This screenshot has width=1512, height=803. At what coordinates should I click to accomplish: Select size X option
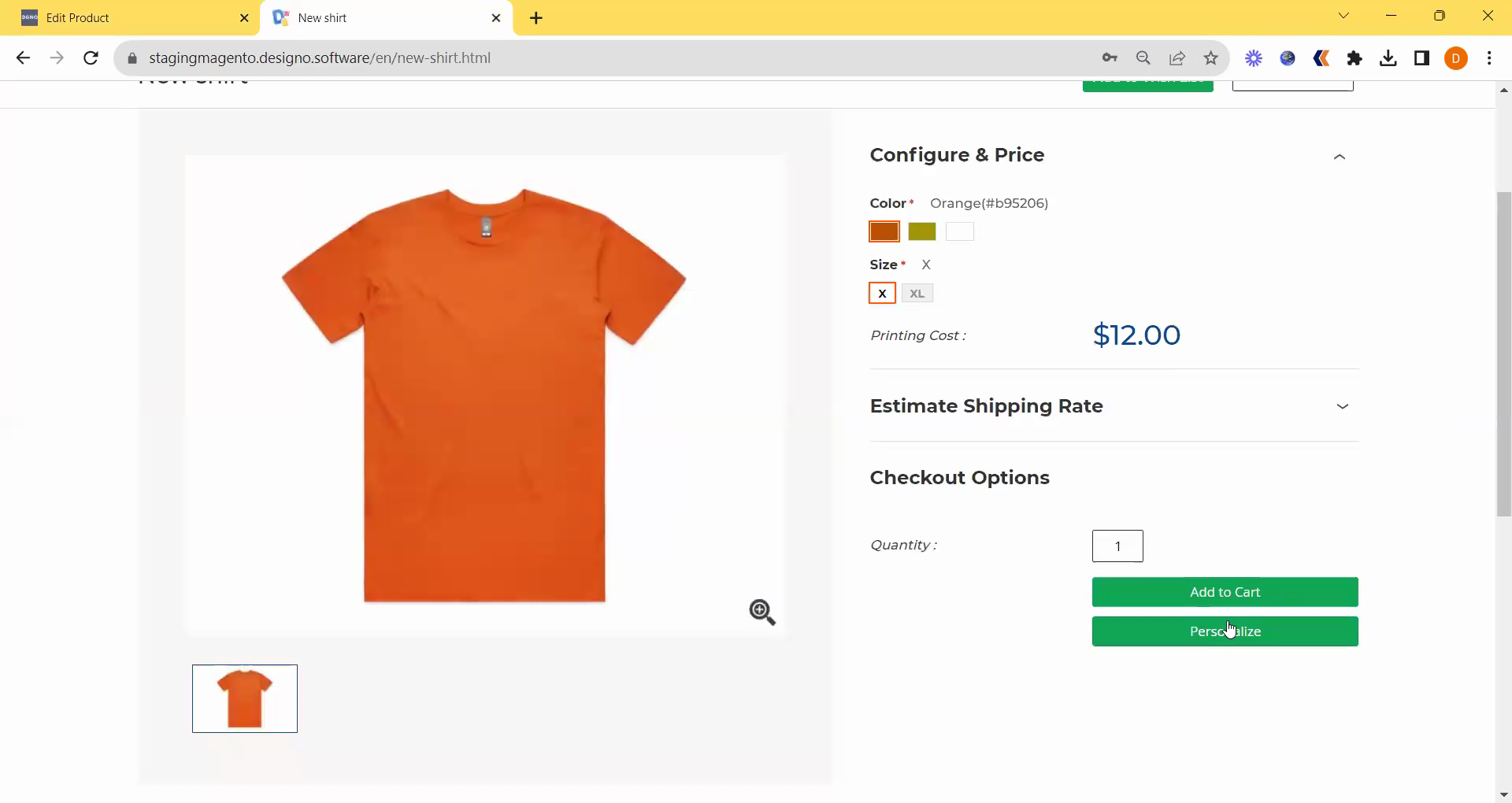click(x=882, y=294)
